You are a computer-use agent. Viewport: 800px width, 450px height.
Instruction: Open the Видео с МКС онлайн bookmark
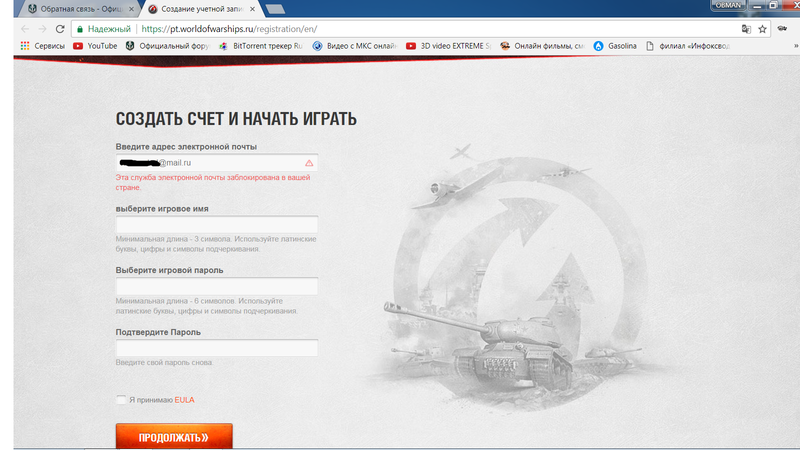coord(355,46)
